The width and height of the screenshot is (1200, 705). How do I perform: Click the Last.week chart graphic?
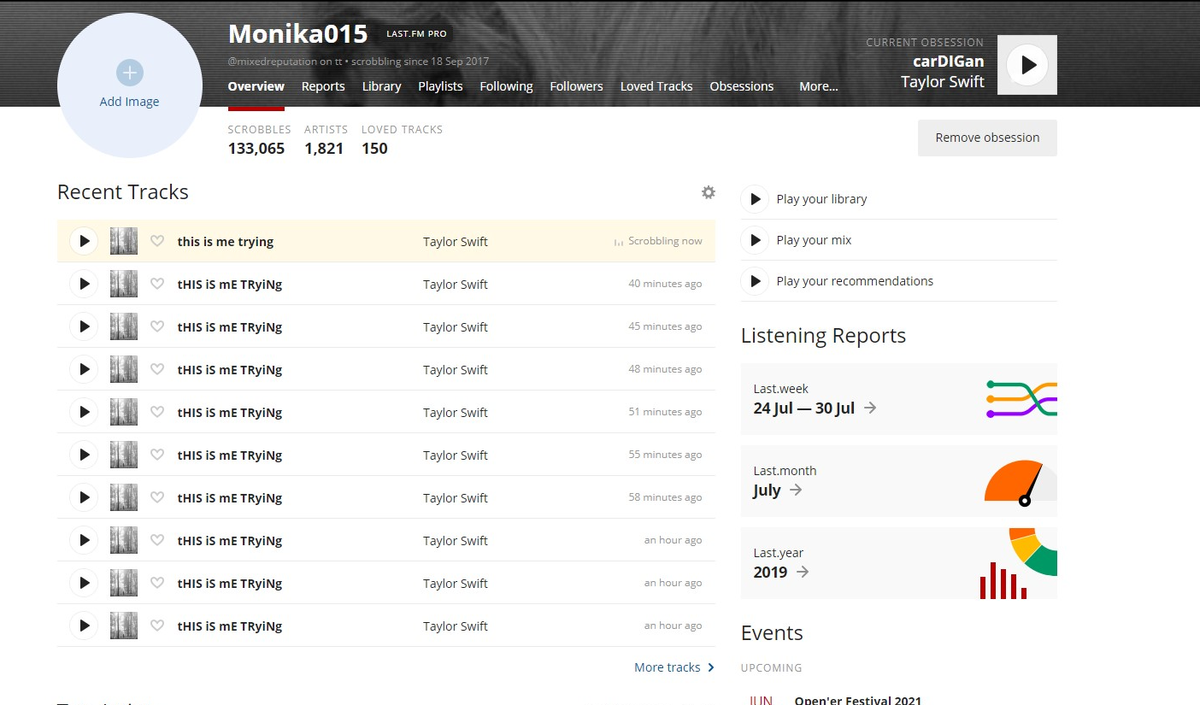1021,399
